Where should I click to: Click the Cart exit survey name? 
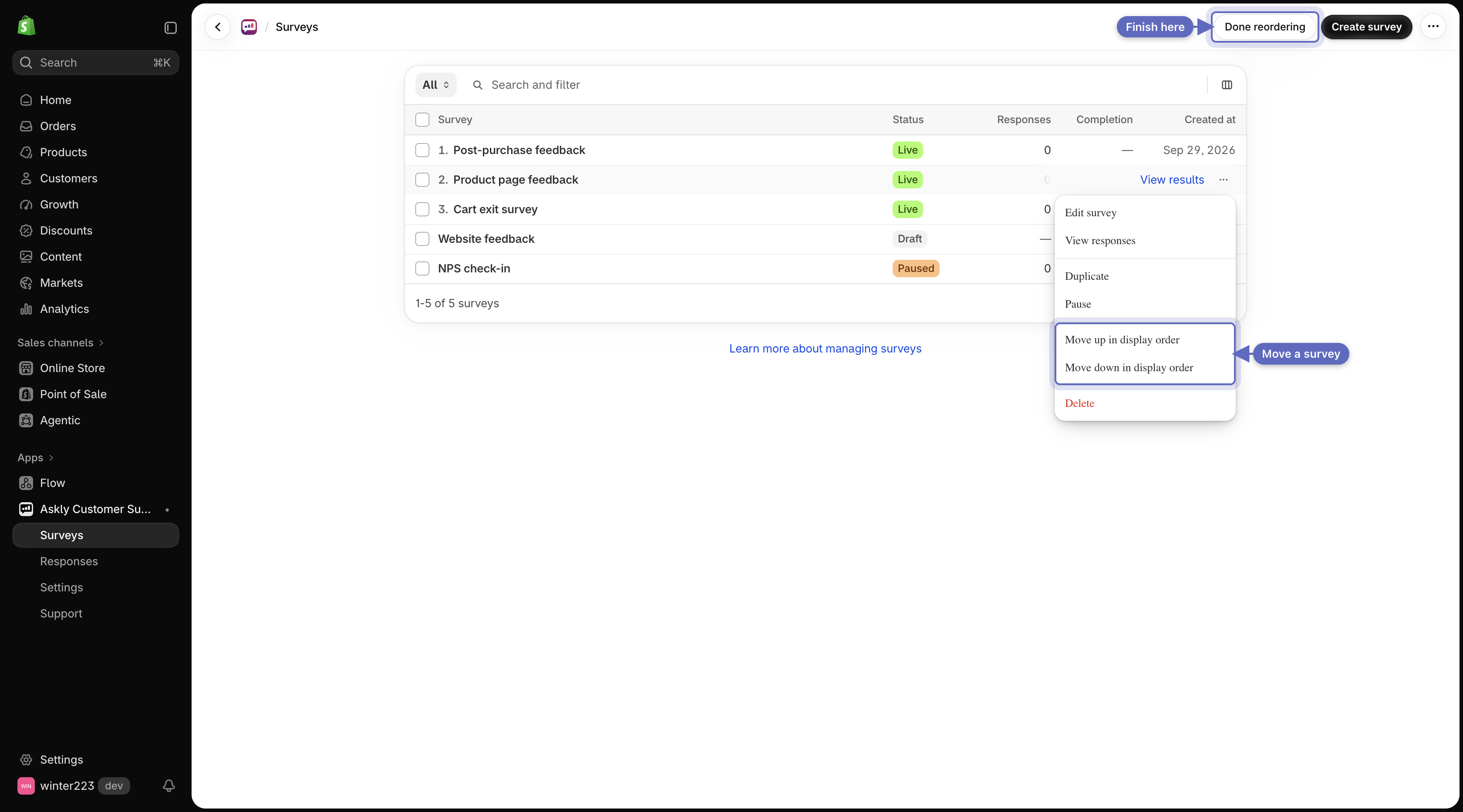coord(495,209)
